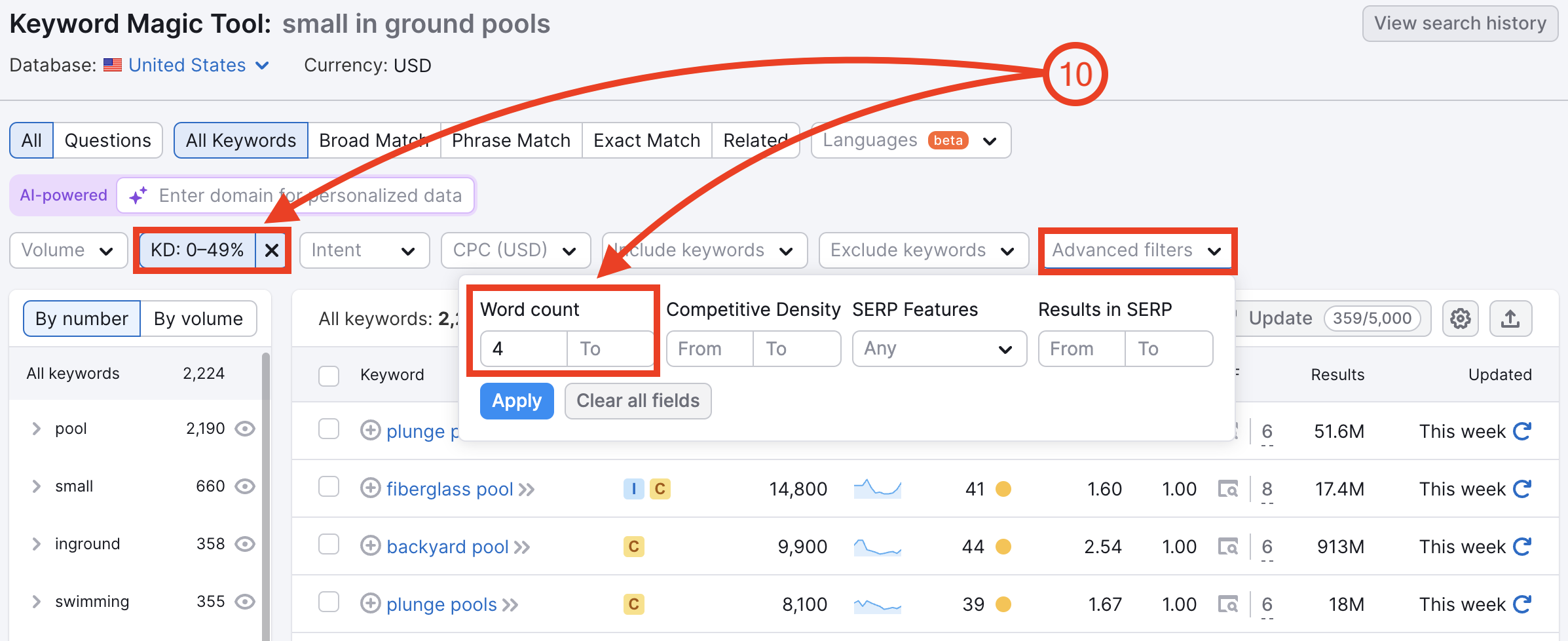Switch to By volume grouping
The image size is (1568, 641).
[198, 319]
